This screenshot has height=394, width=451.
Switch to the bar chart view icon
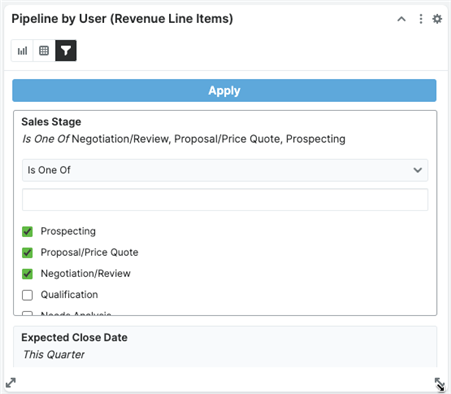click(22, 51)
